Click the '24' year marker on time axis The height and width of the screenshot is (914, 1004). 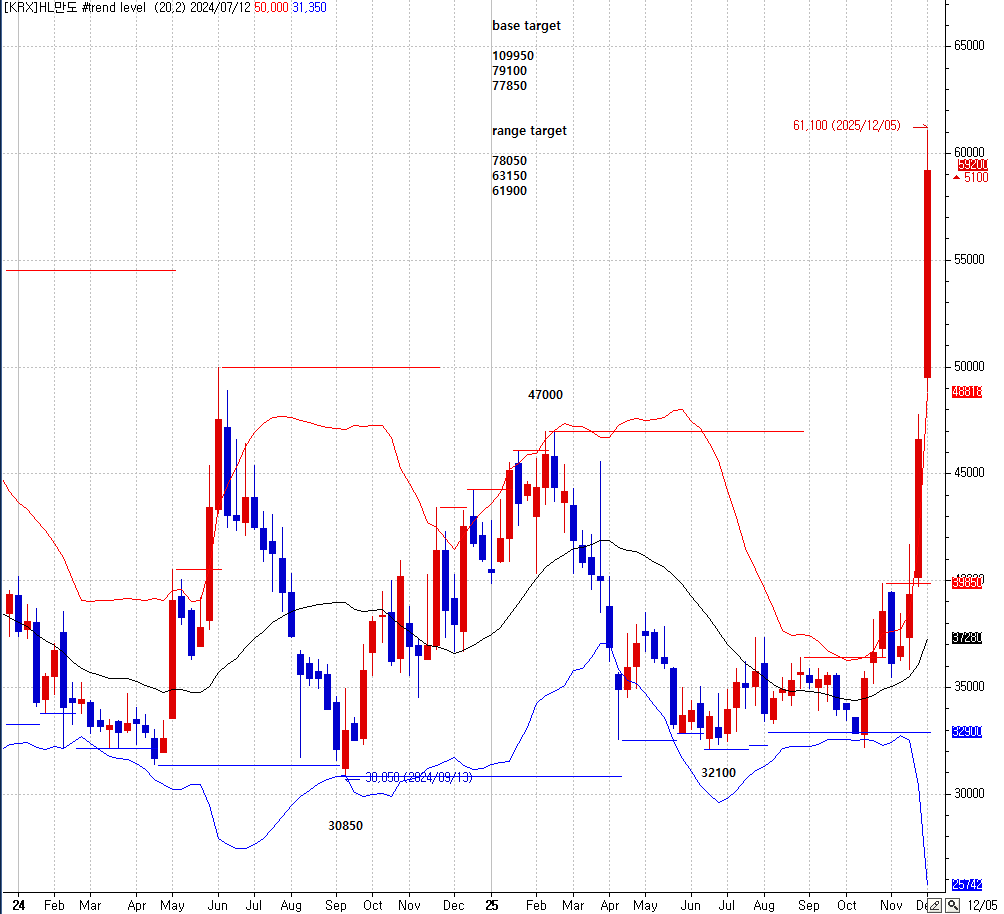click(x=18, y=904)
